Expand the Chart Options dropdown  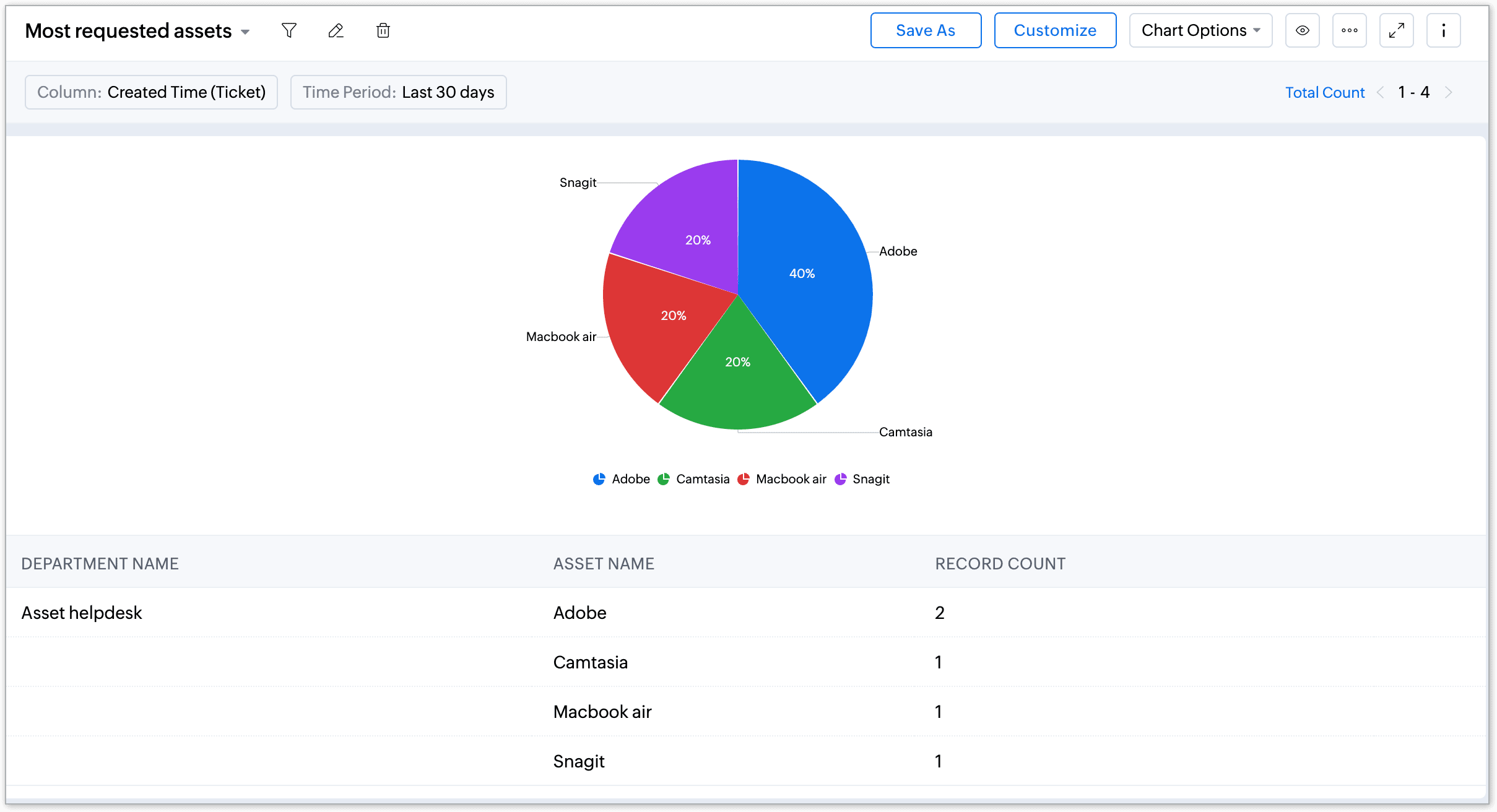(1200, 30)
